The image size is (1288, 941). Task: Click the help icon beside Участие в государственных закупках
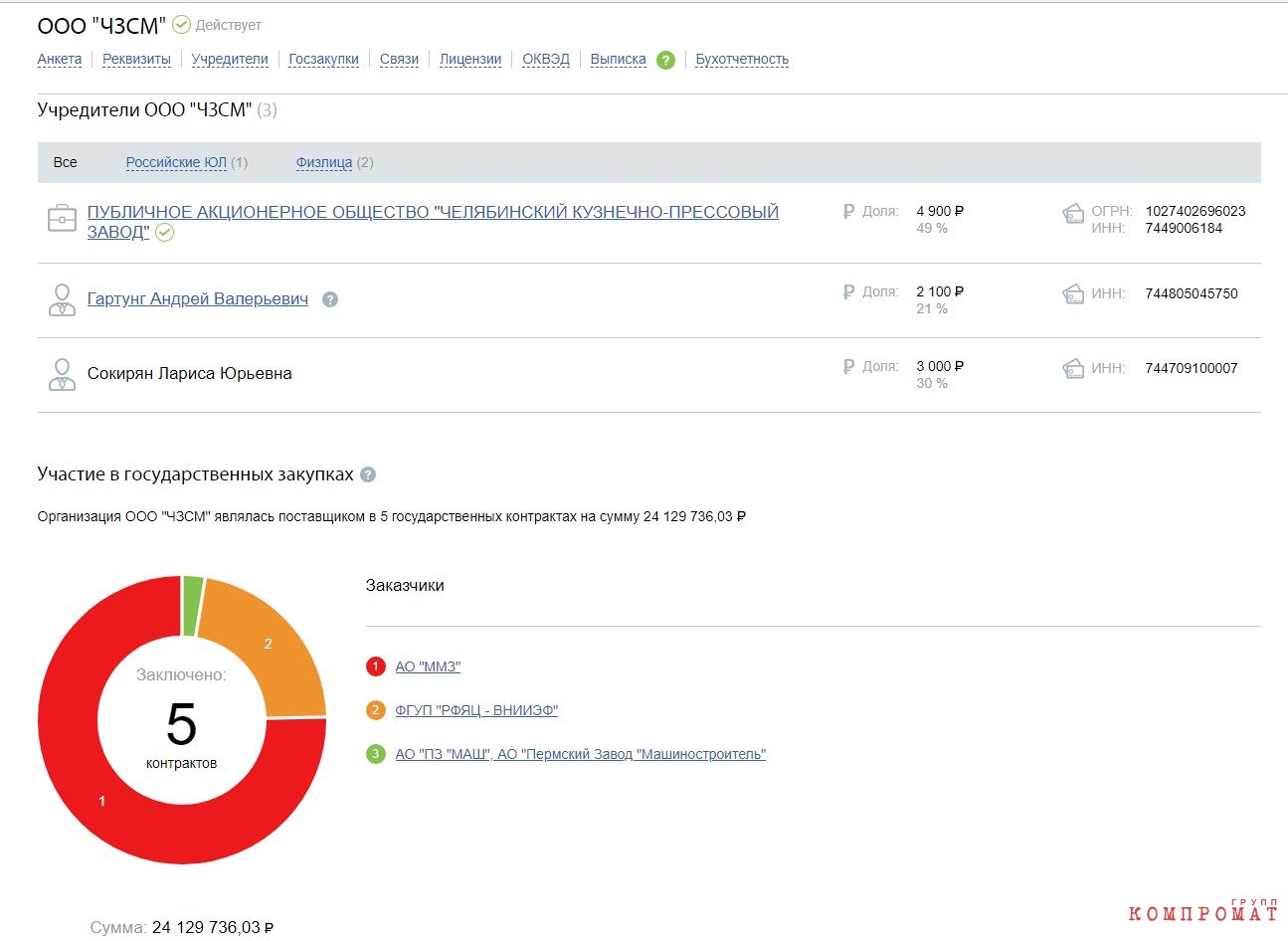pyautogui.click(x=368, y=474)
